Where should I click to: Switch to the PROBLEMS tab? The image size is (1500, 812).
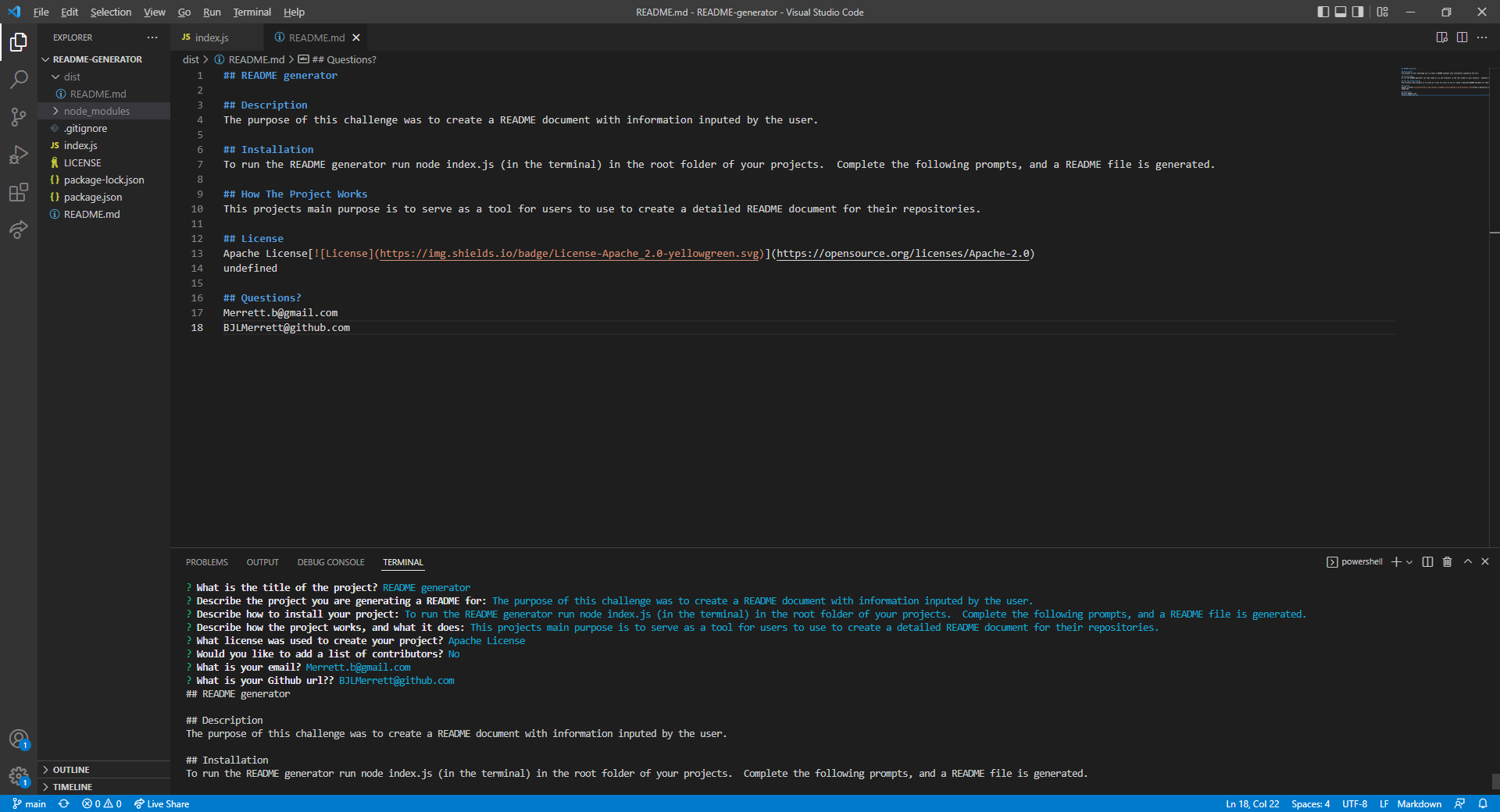pos(206,561)
